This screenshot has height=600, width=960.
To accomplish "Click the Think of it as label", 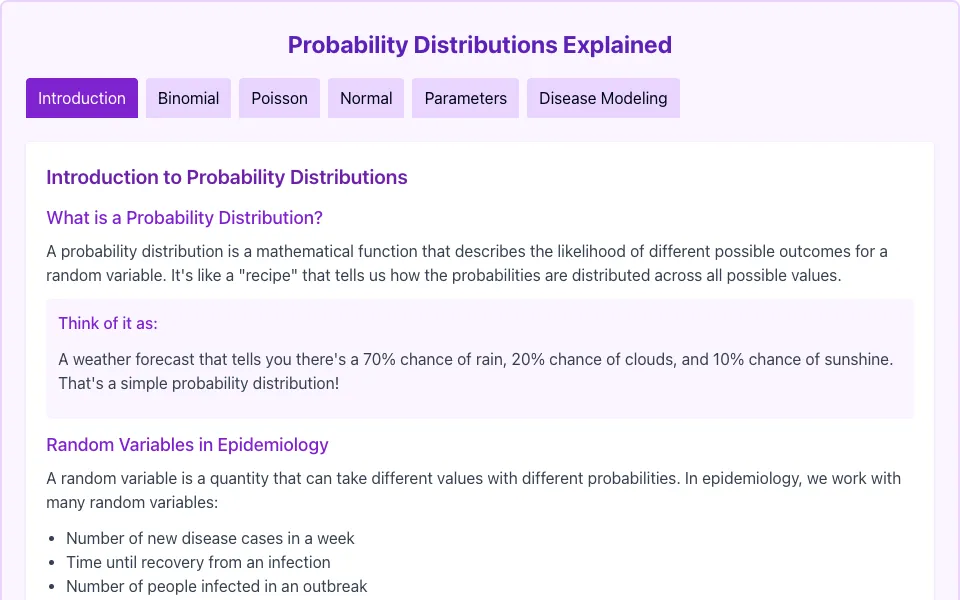I will point(108,323).
